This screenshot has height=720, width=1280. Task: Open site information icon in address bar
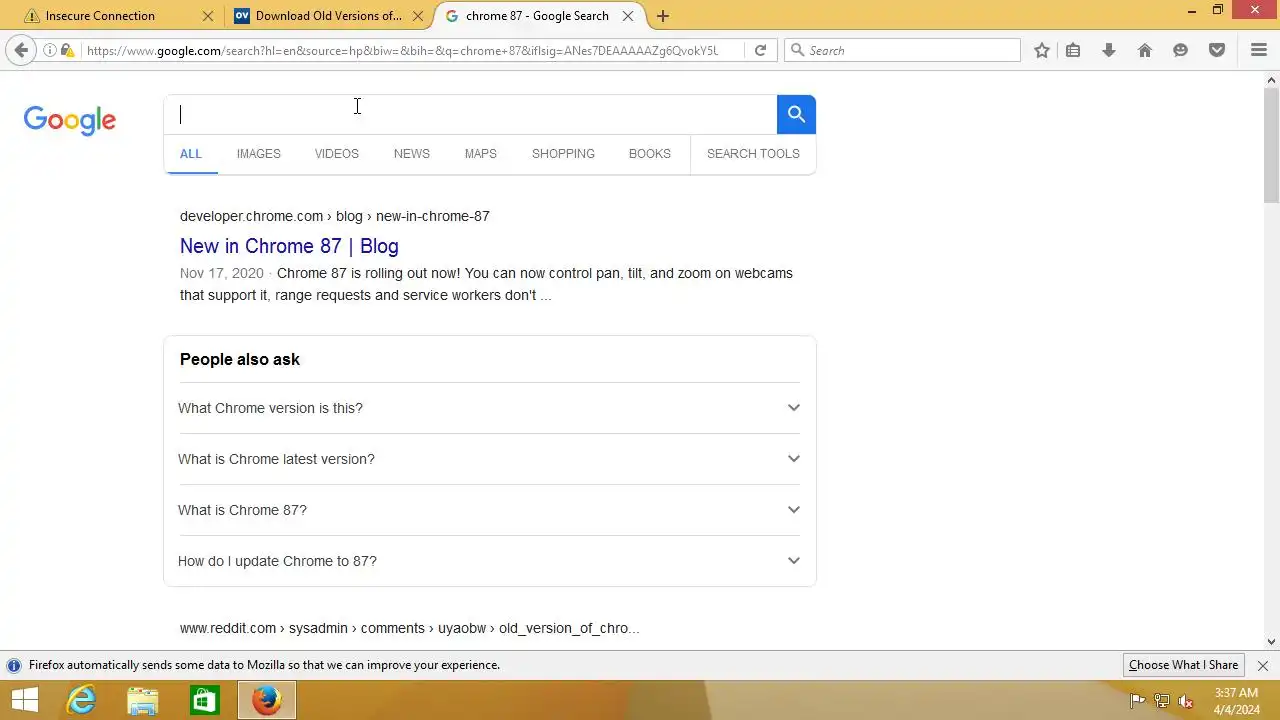pos(50,50)
